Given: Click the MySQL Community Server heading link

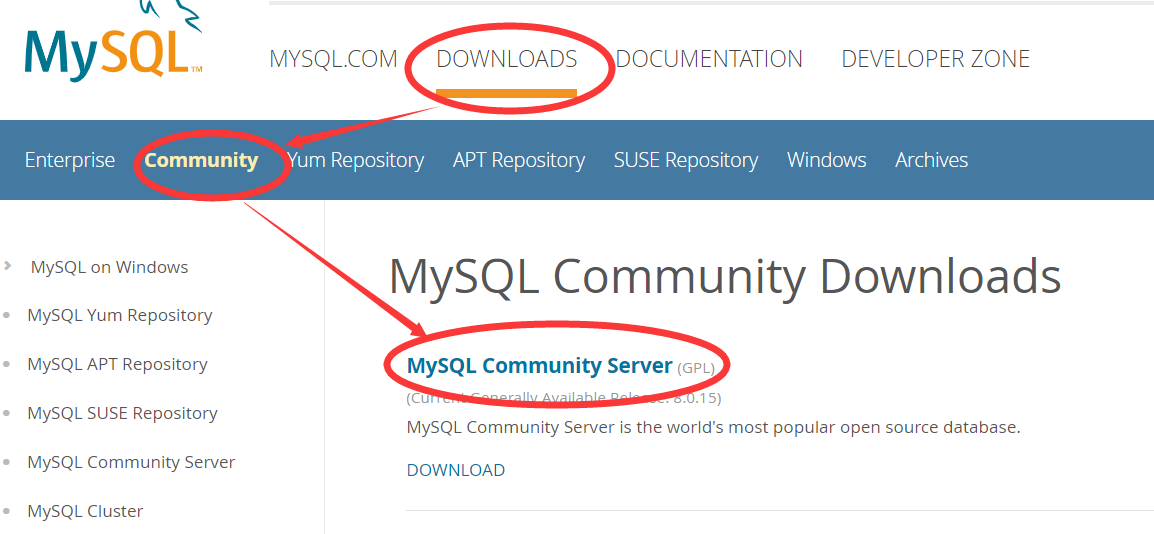Looking at the screenshot, I should click(x=539, y=366).
